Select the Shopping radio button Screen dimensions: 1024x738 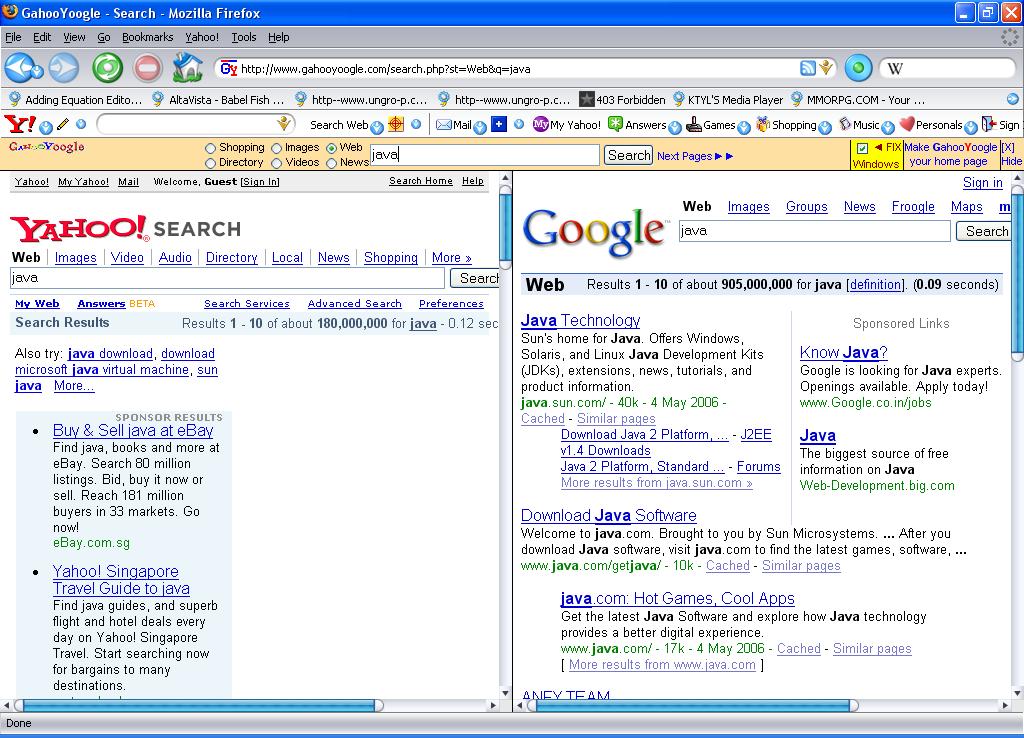click(x=210, y=148)
